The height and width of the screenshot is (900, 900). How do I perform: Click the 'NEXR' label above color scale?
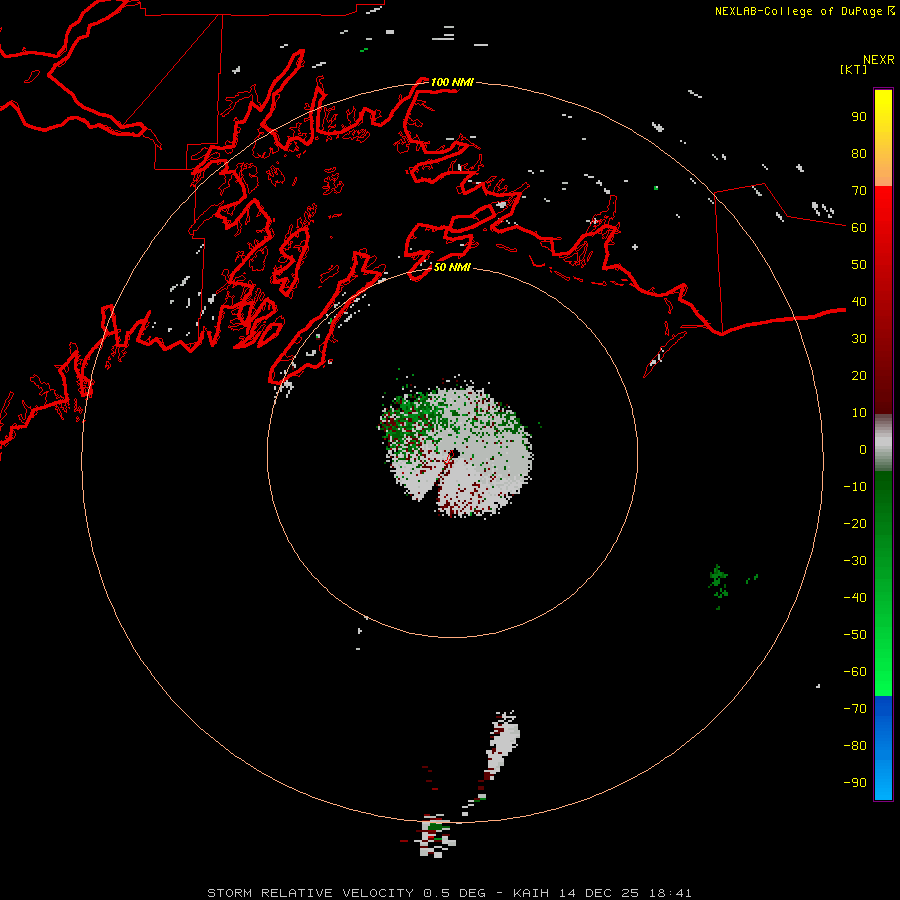pyautogui.click(x=879, y=60)
